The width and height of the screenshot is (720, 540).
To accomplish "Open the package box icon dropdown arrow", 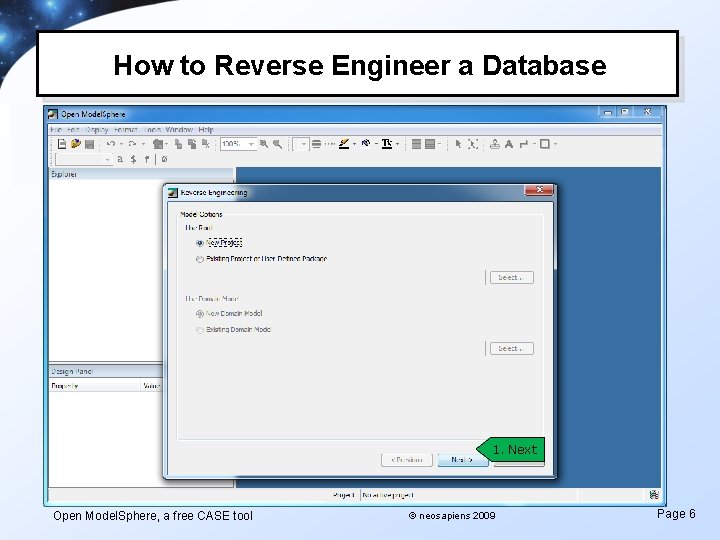I will pos(166,144).
